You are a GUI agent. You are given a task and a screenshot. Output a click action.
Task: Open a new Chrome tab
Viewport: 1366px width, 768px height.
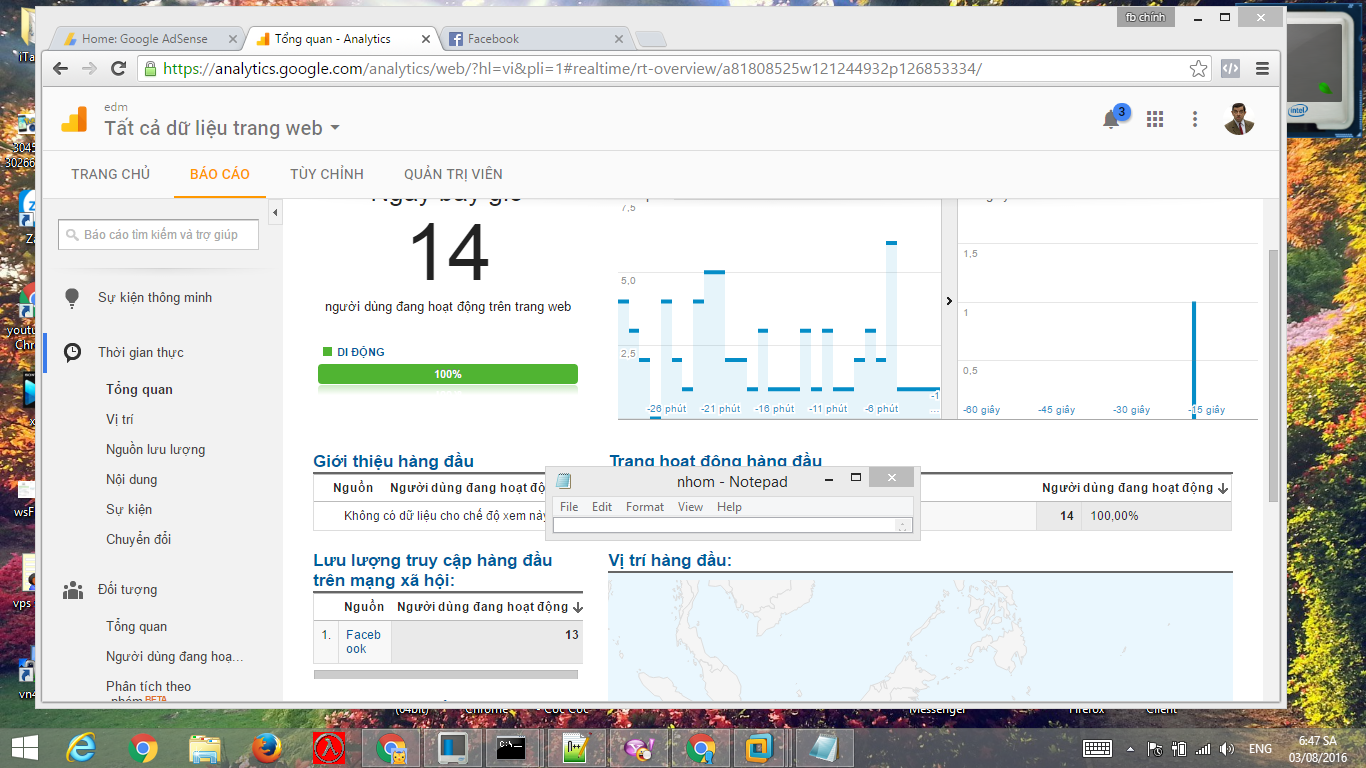[x=651, y=39]
